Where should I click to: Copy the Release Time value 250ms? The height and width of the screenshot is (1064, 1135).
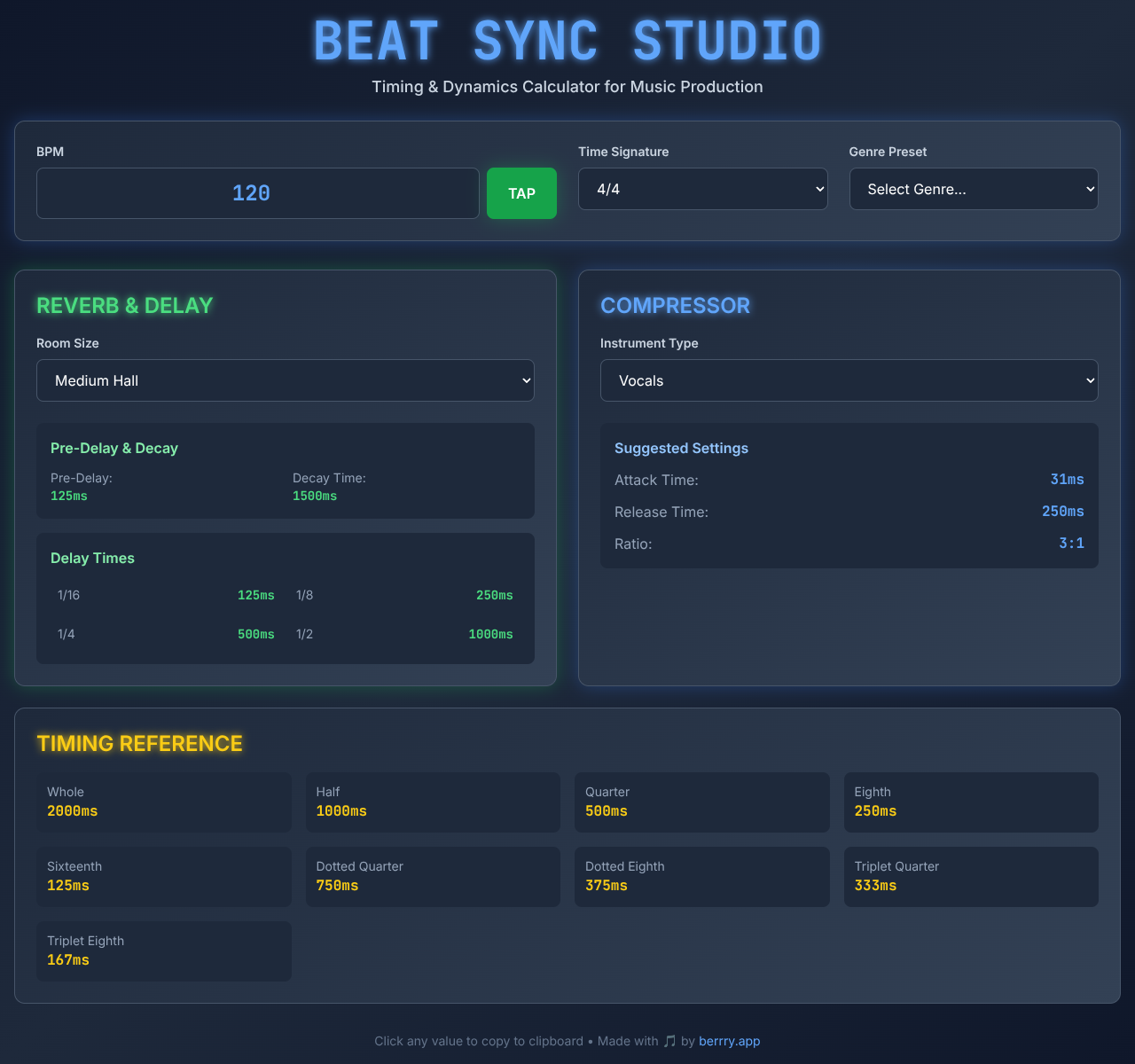pyautogui.click(x=1062, y=512)
